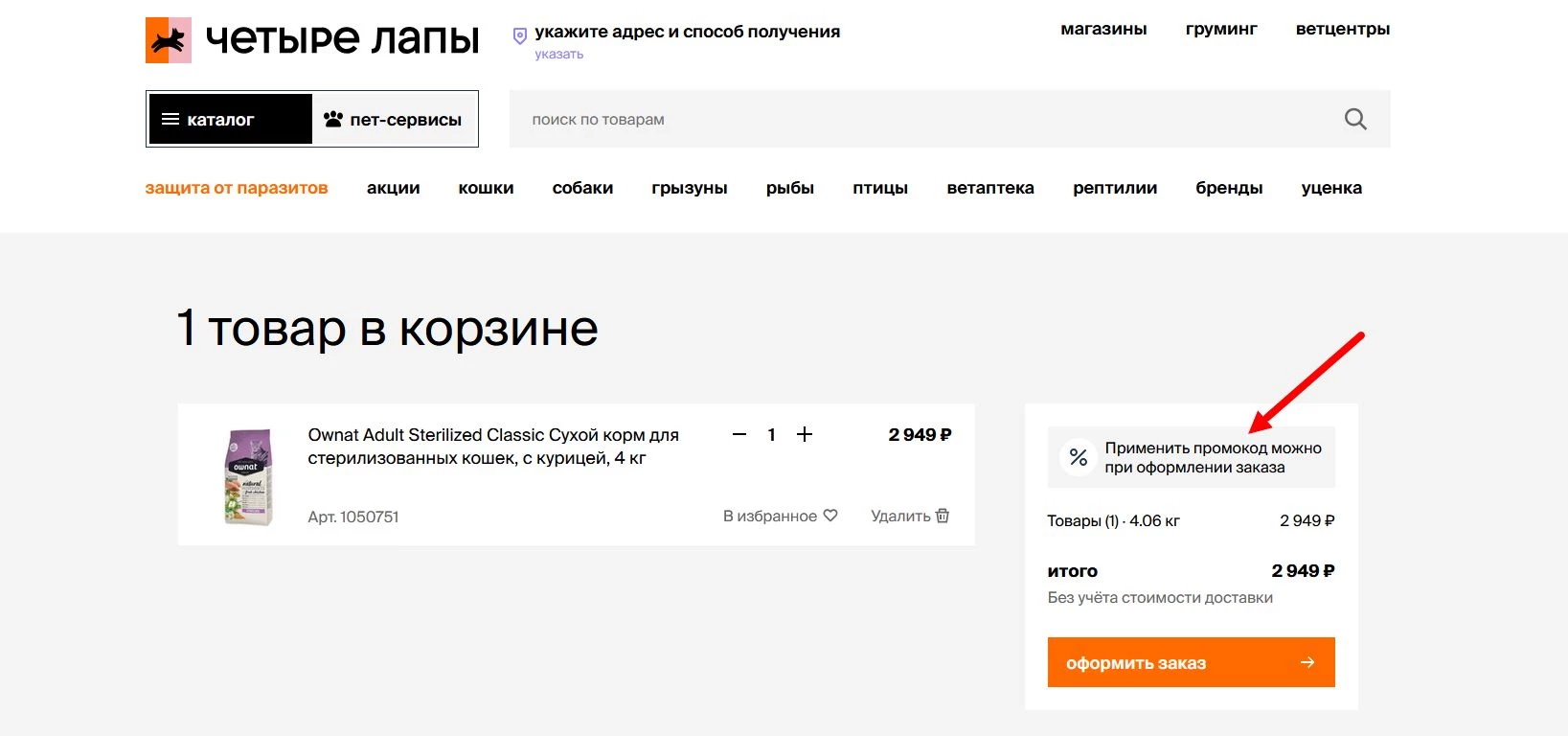Image resolution: width=1568 pixels, height=736 pixels.
Task: Click the оформить заказ button
Action: 1190,662
